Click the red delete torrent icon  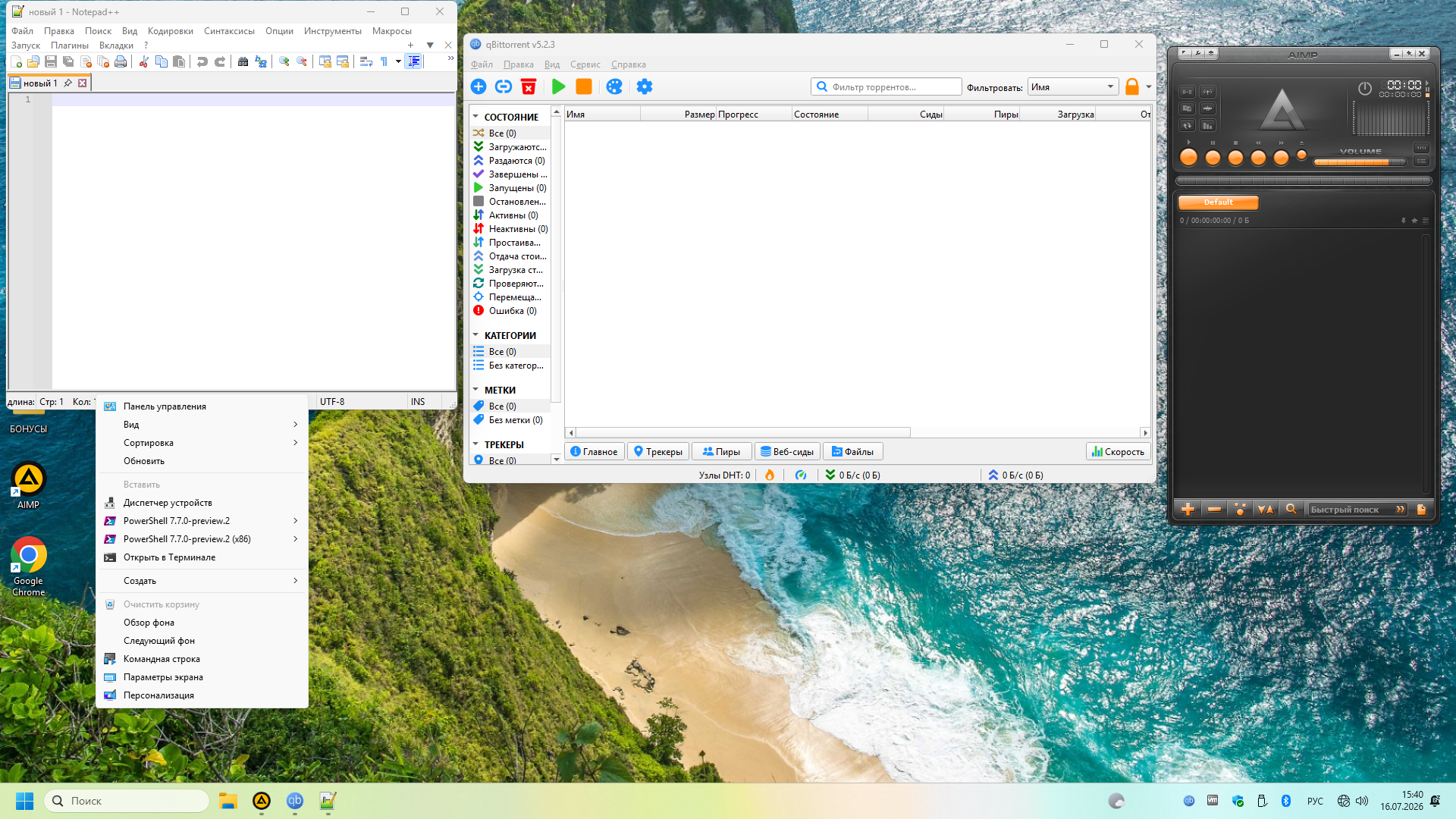(x=529, y=86)
